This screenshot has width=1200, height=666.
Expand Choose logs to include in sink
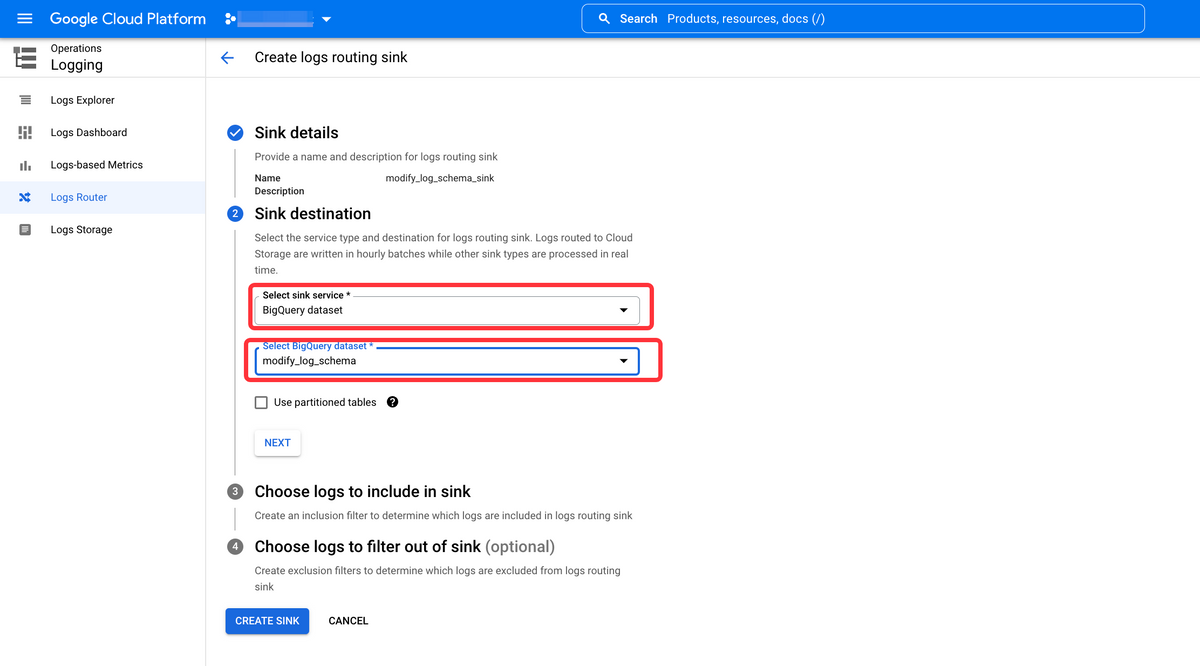[x=363, y=492]
